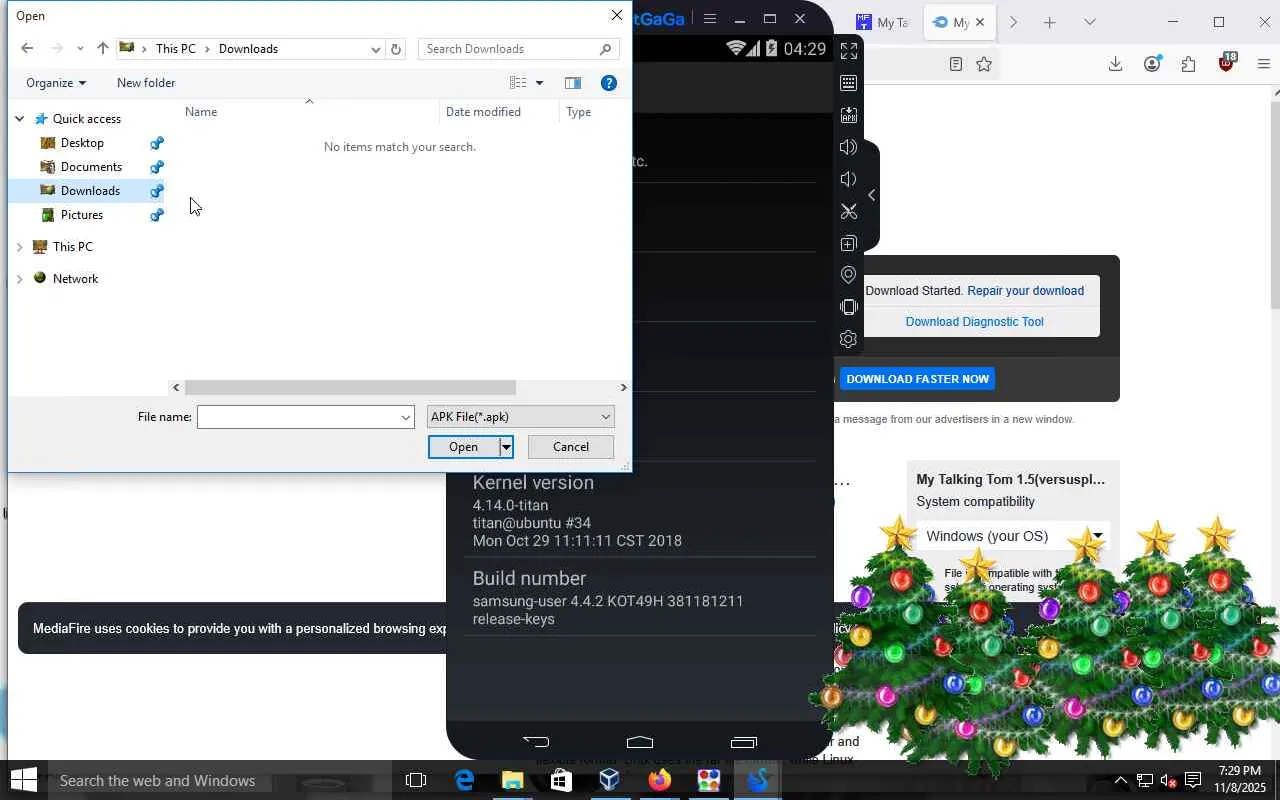Open the emulator location pin icon
This screenshot has width=1280, height=800.
(849, 275)
